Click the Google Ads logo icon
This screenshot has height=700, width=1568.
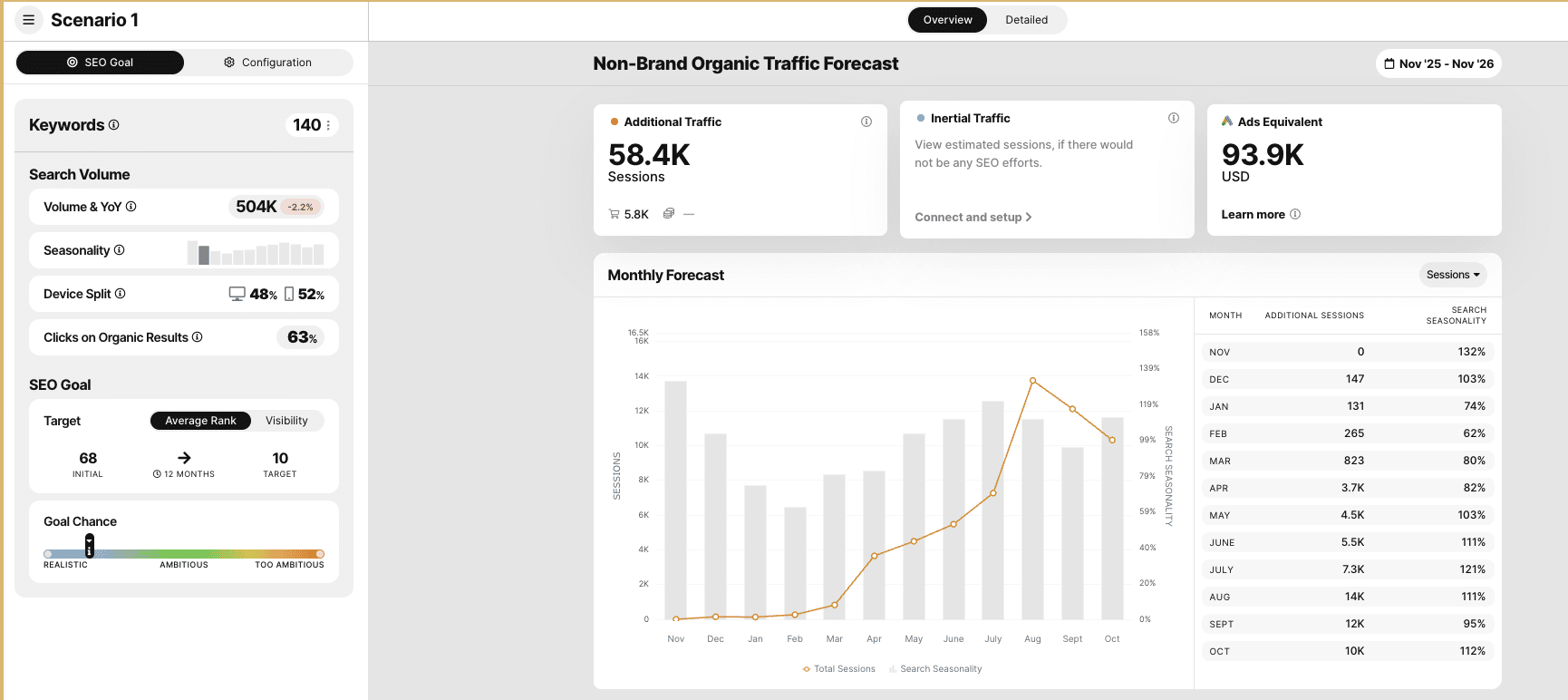1227,122
